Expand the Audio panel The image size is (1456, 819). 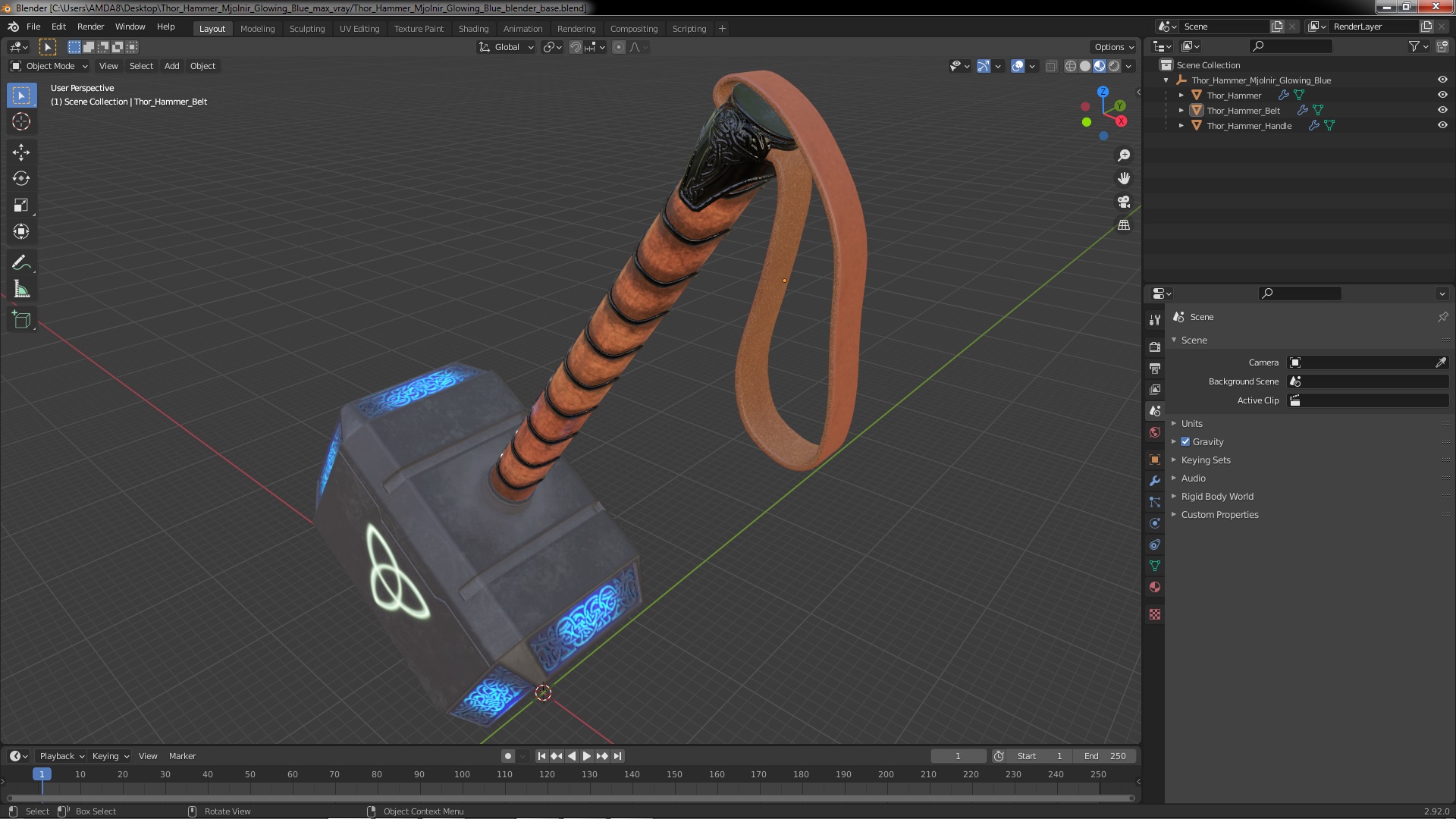coord(1193,478)
